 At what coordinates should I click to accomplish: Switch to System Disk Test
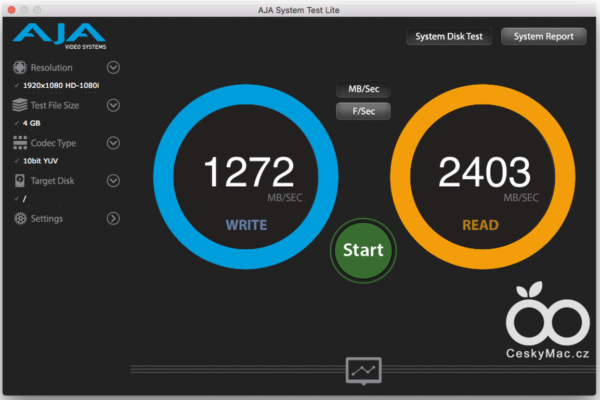448,37
